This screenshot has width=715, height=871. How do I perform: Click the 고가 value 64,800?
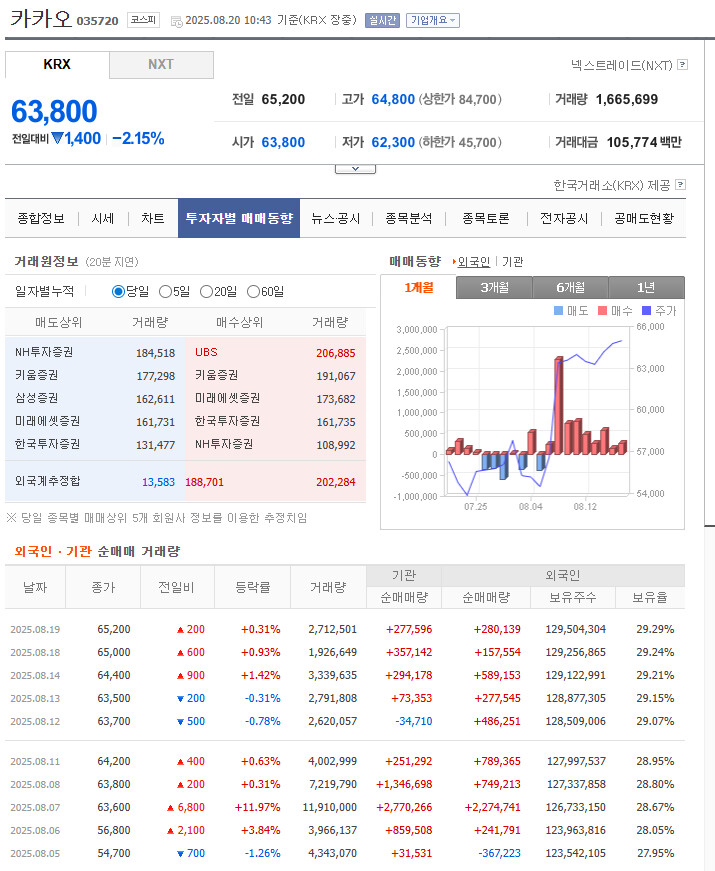[393, 99]
